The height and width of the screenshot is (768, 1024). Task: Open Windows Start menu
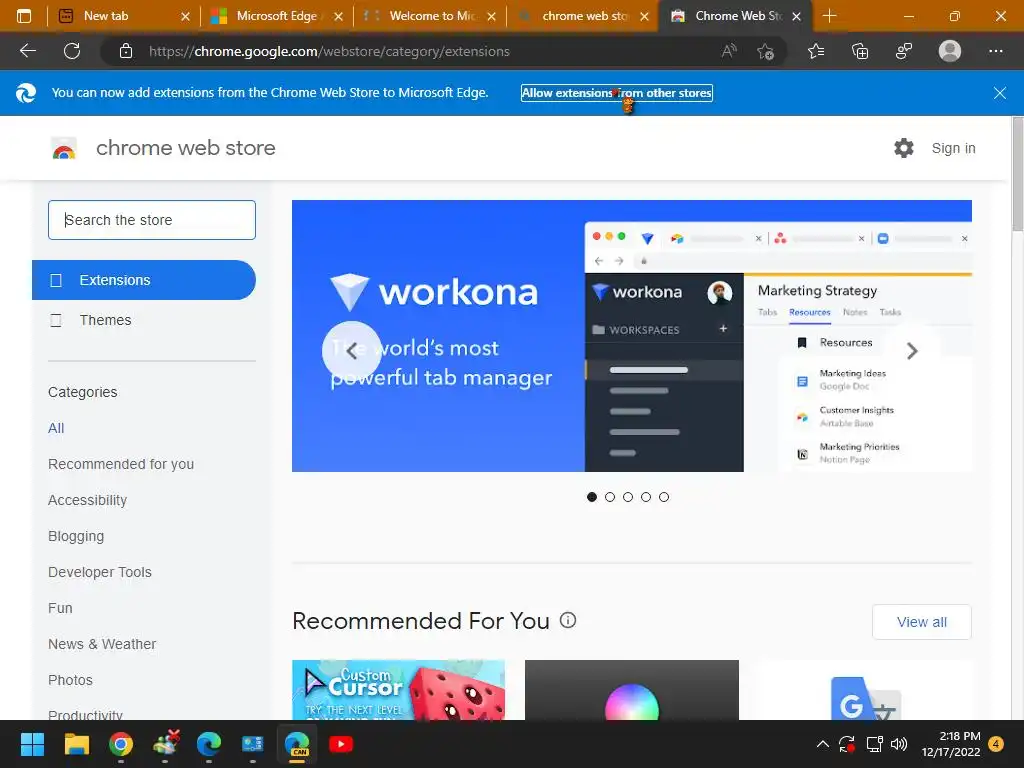(x=32, y=744)
